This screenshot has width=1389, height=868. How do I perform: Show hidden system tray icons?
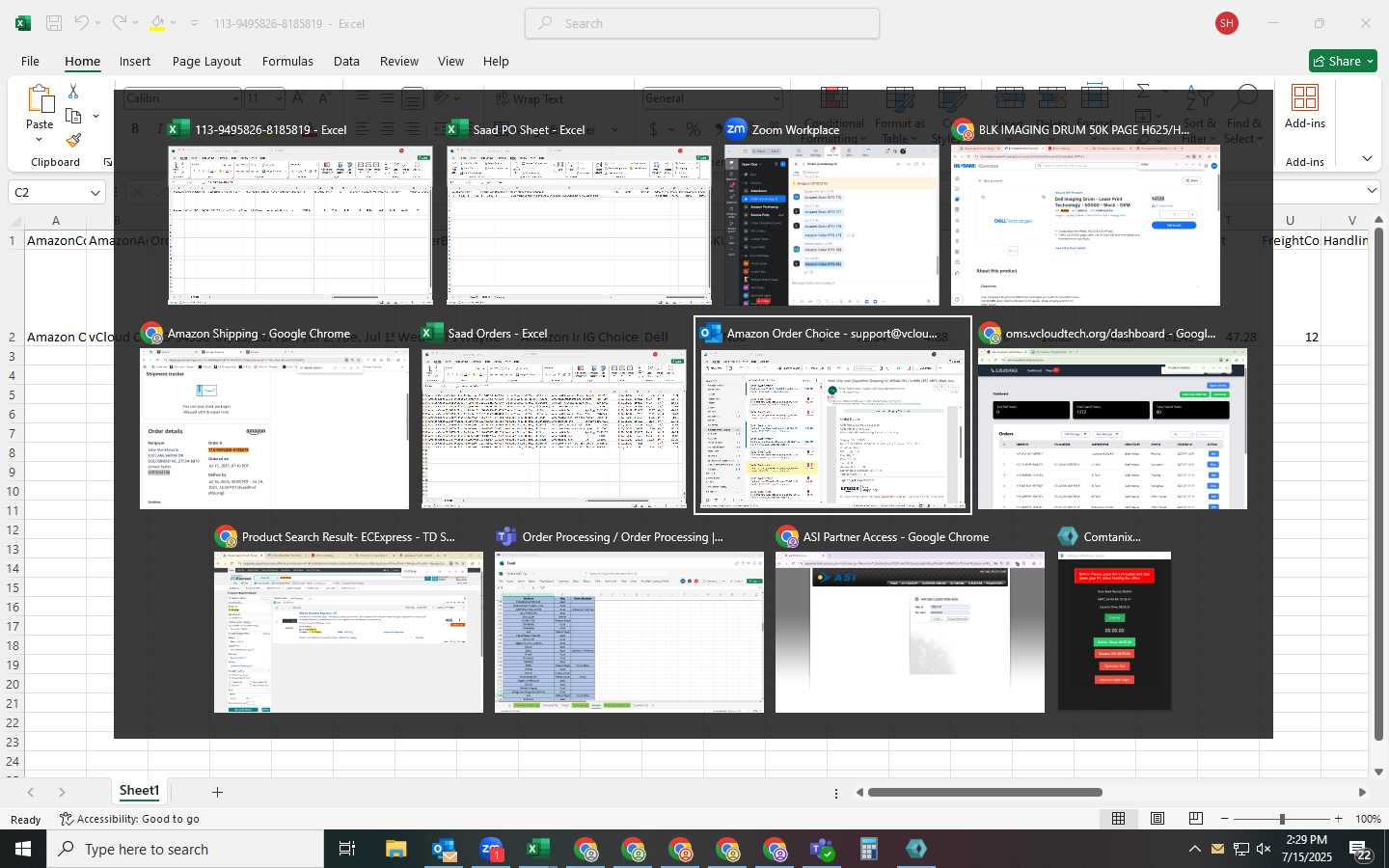point(1194,849)
